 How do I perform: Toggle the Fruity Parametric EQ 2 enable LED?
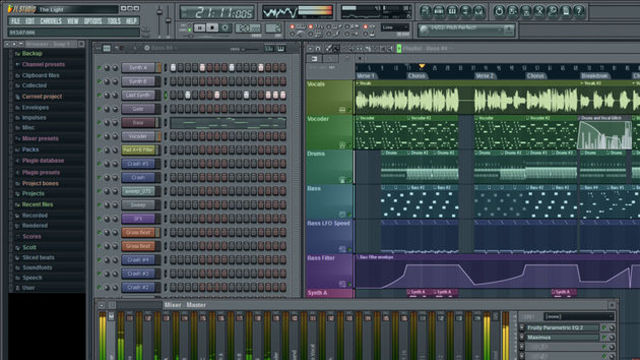pos(604,328)
